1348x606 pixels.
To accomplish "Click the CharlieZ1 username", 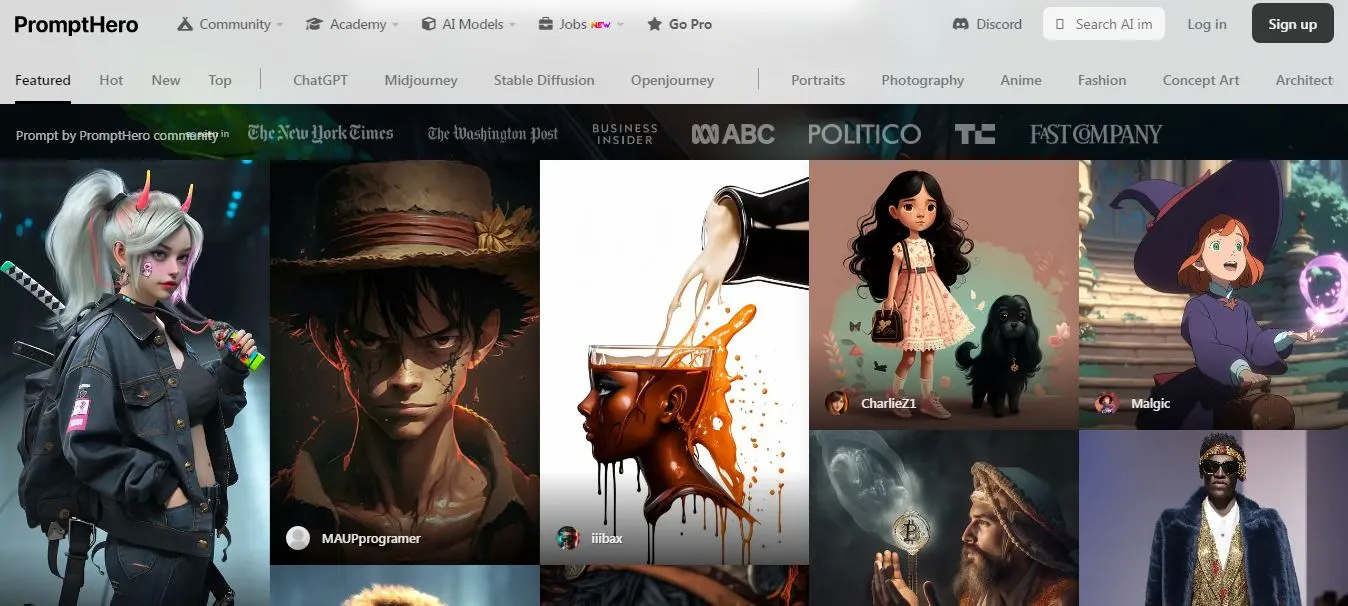I will point(888,404).
